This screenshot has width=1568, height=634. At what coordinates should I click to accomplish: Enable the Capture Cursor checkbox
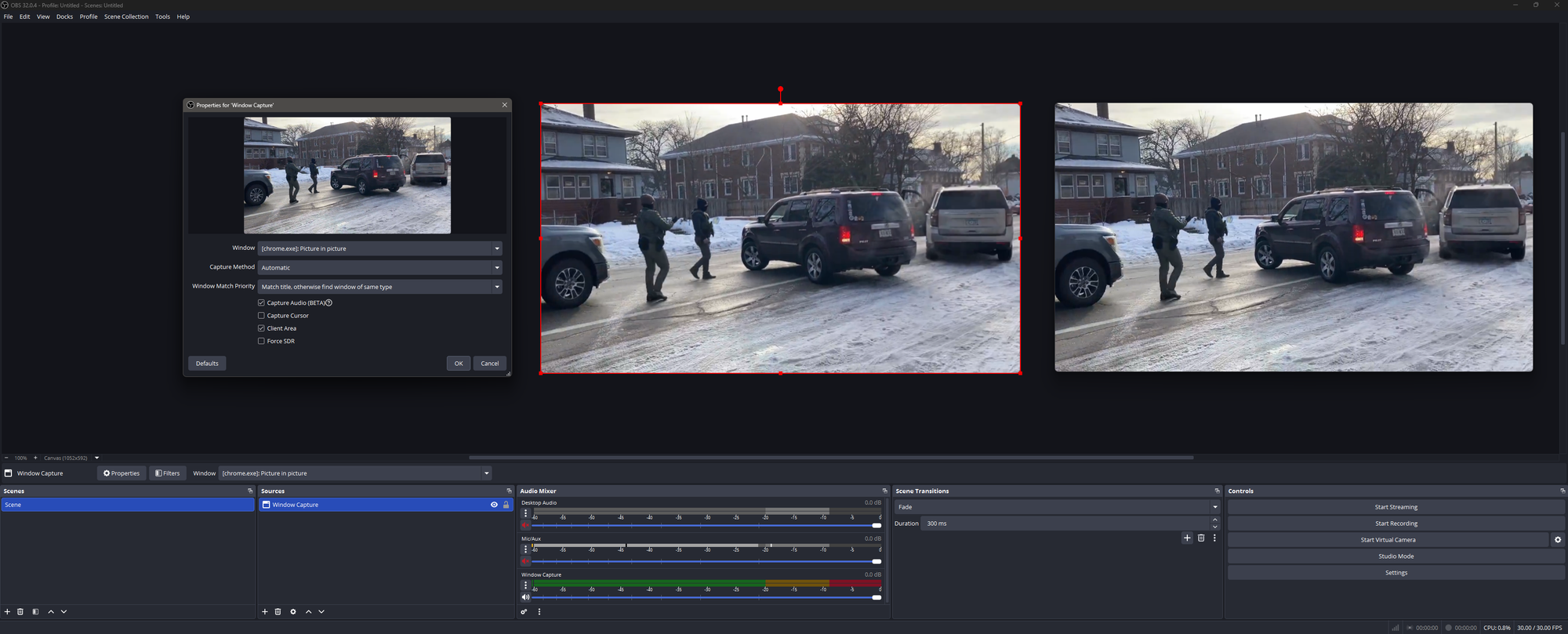(262, 316)
